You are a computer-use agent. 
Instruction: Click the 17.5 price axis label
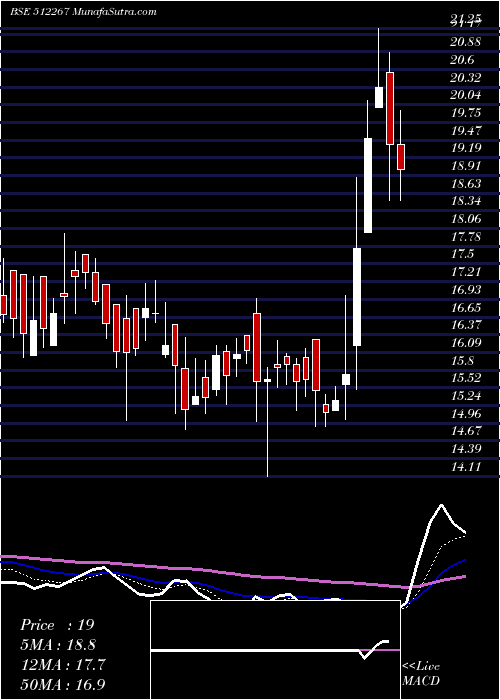pyautogui.click(x=462, y=254)
